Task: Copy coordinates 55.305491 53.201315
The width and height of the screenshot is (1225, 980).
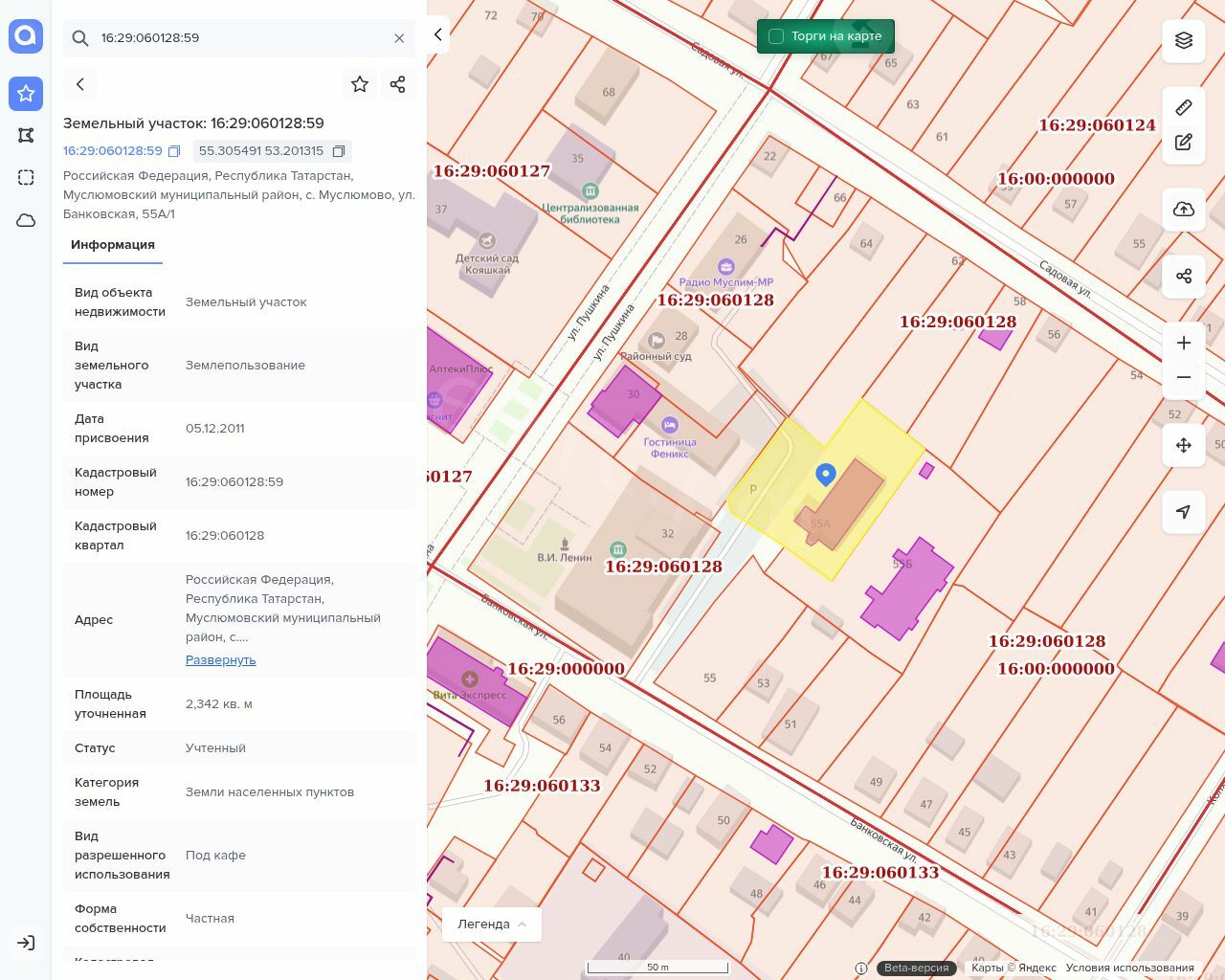Action: [339, 151]
